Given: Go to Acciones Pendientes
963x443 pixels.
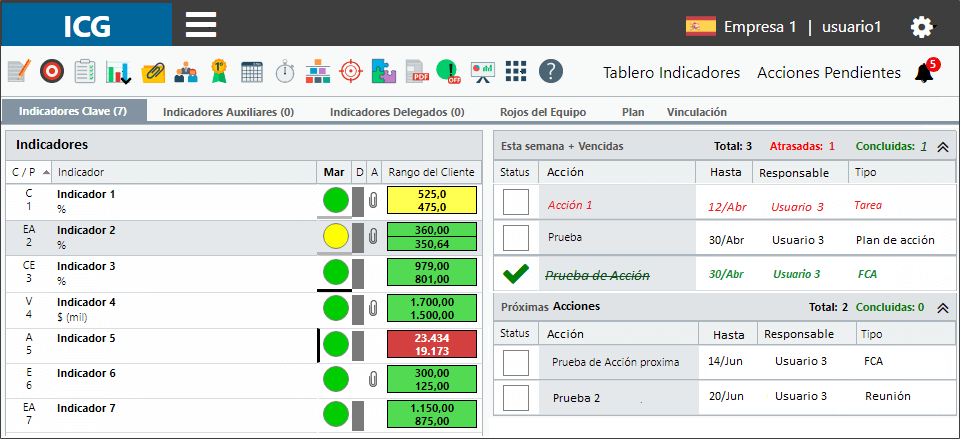Looking at the screenshot, I should [829, 73].
